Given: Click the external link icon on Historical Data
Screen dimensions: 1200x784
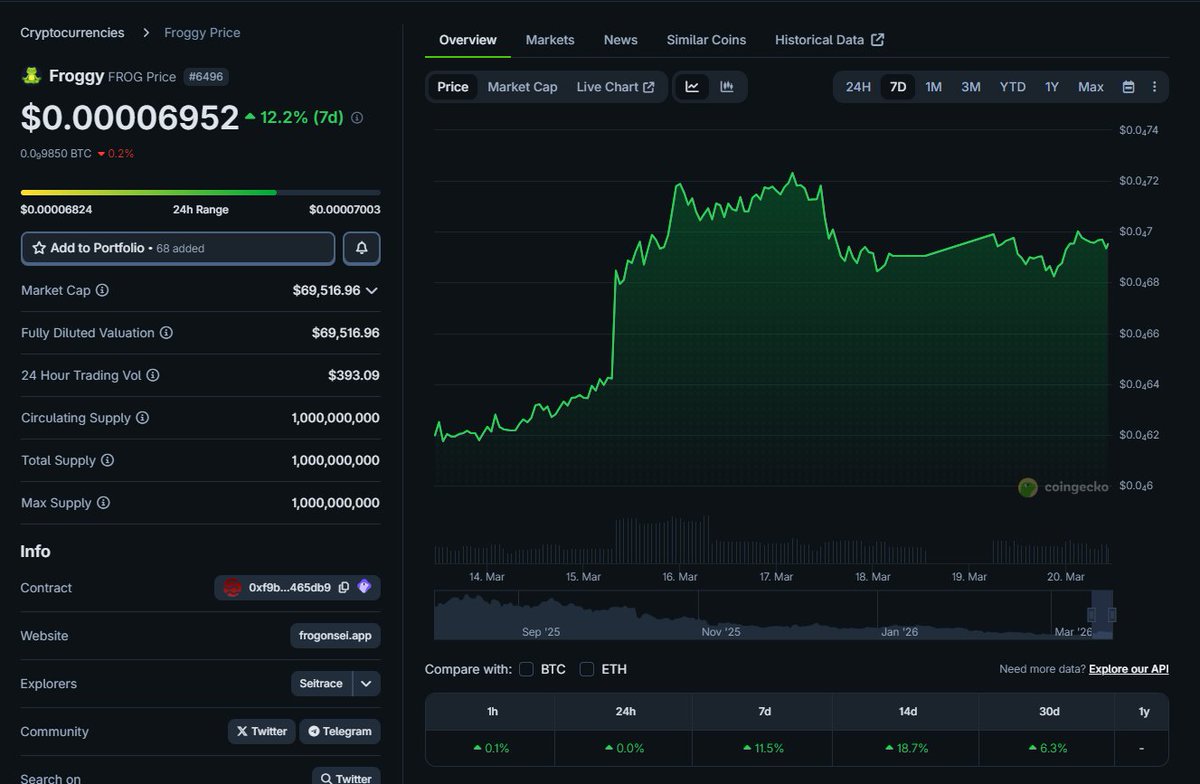Looking at the screenshot, I should coord(877,40).
